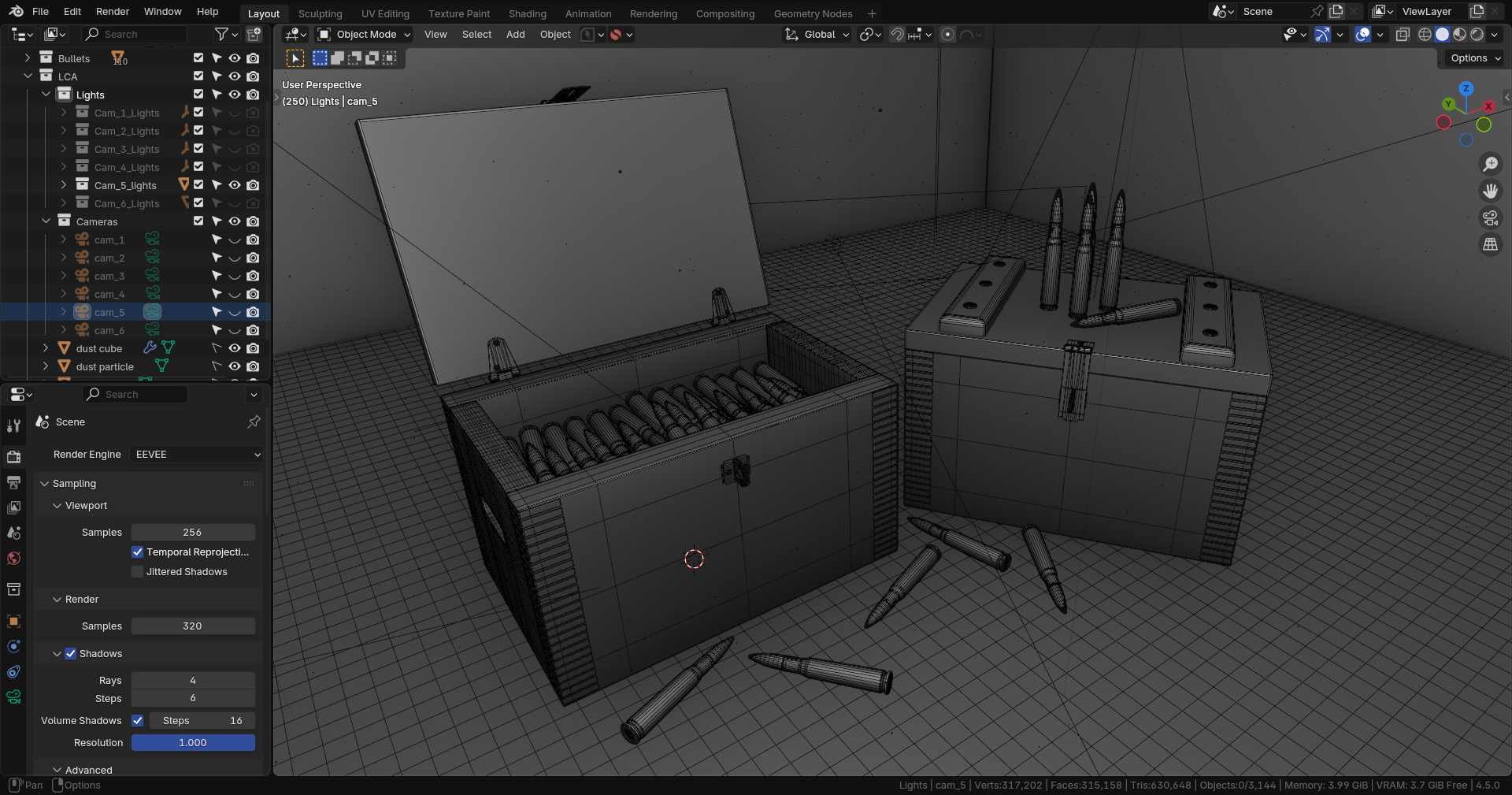Open the File menu

click(x=40, y=12)
